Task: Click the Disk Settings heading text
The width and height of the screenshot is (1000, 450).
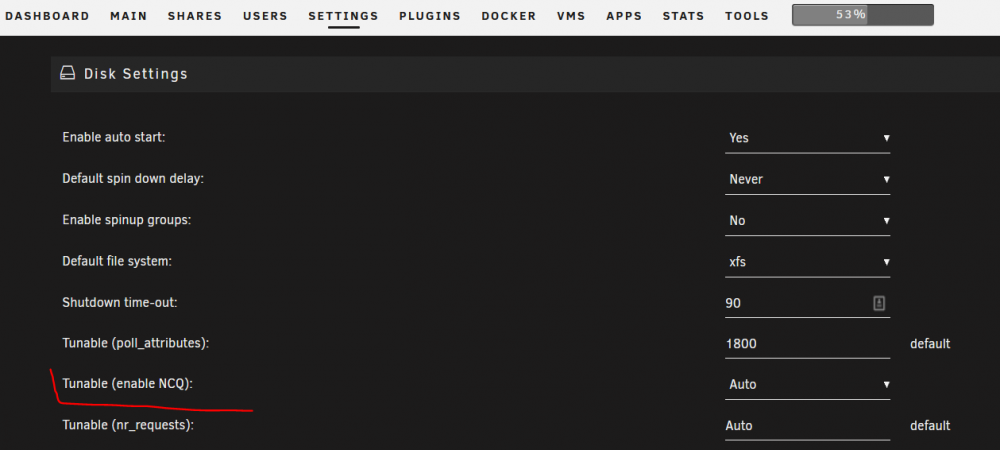Action: tap(136, 74)
